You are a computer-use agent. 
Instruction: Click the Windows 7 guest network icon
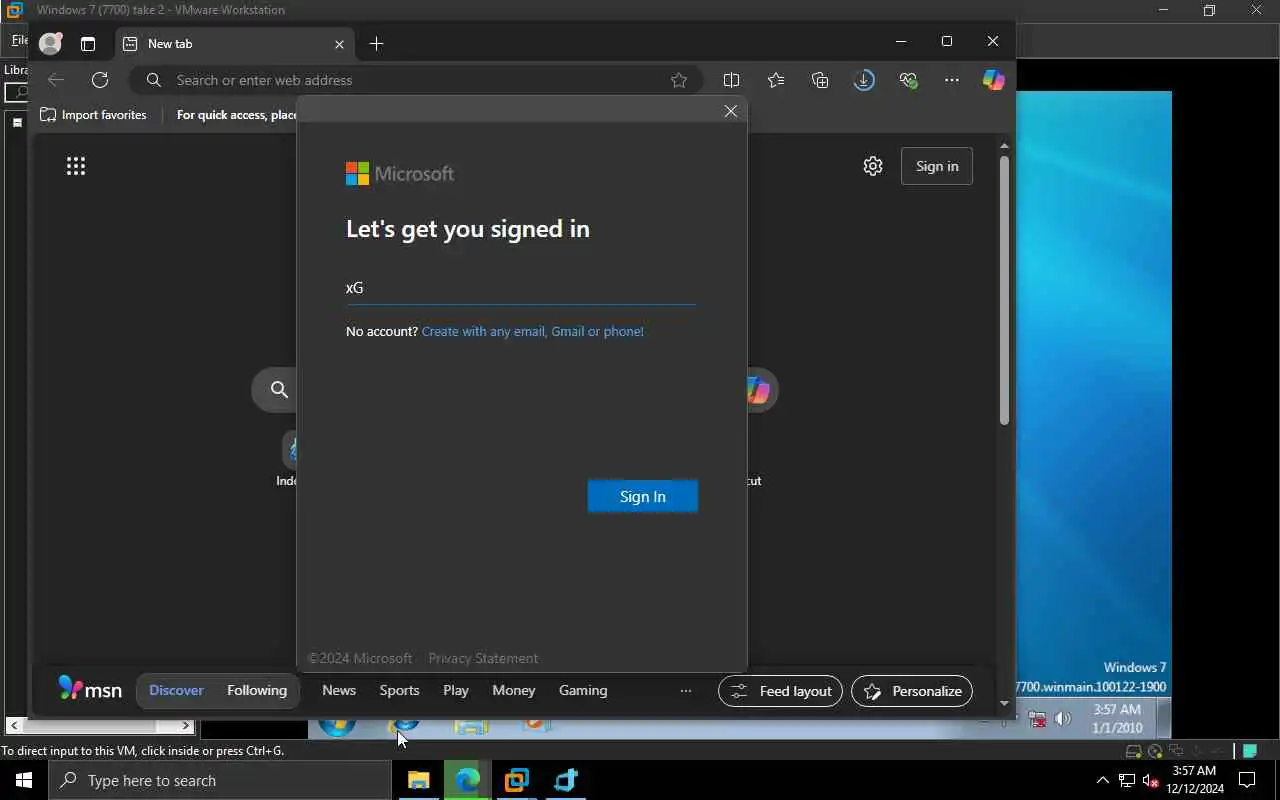pyautogui.click(x=1038, y=719)
